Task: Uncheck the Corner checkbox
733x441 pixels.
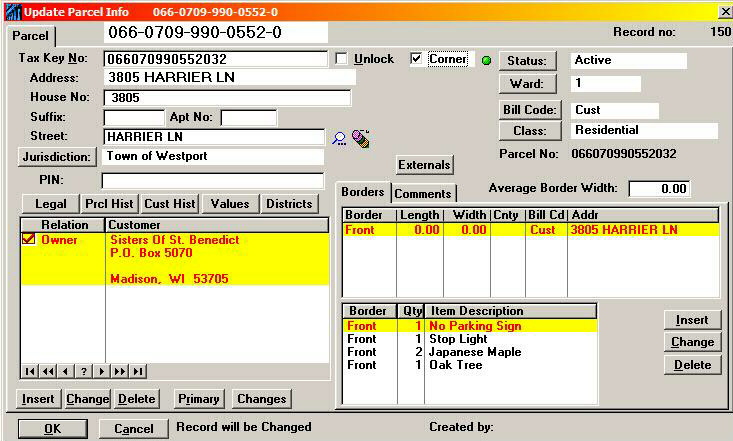Action: coord(416,59)
